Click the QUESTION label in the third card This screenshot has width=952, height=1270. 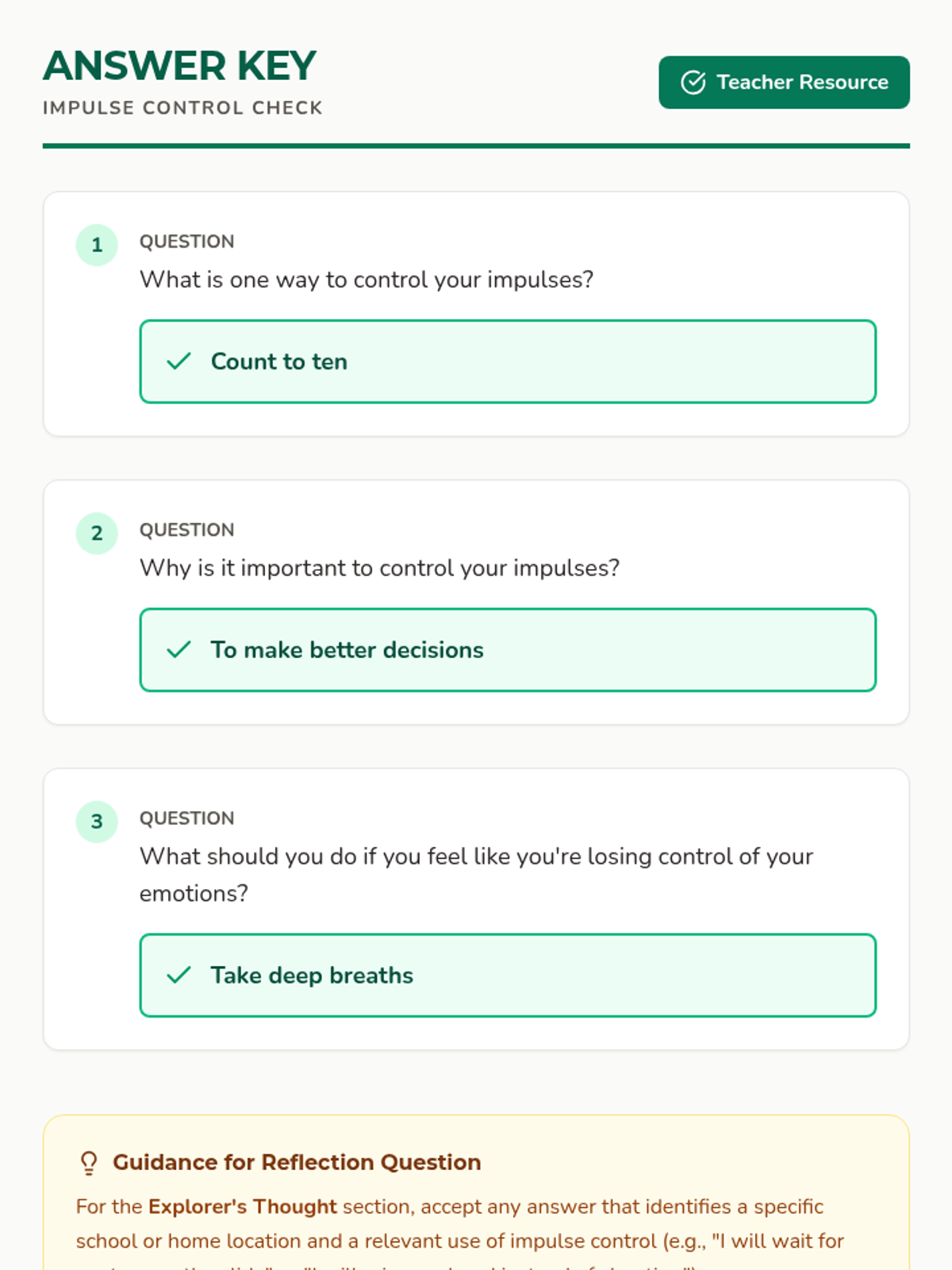click(187, 818)
